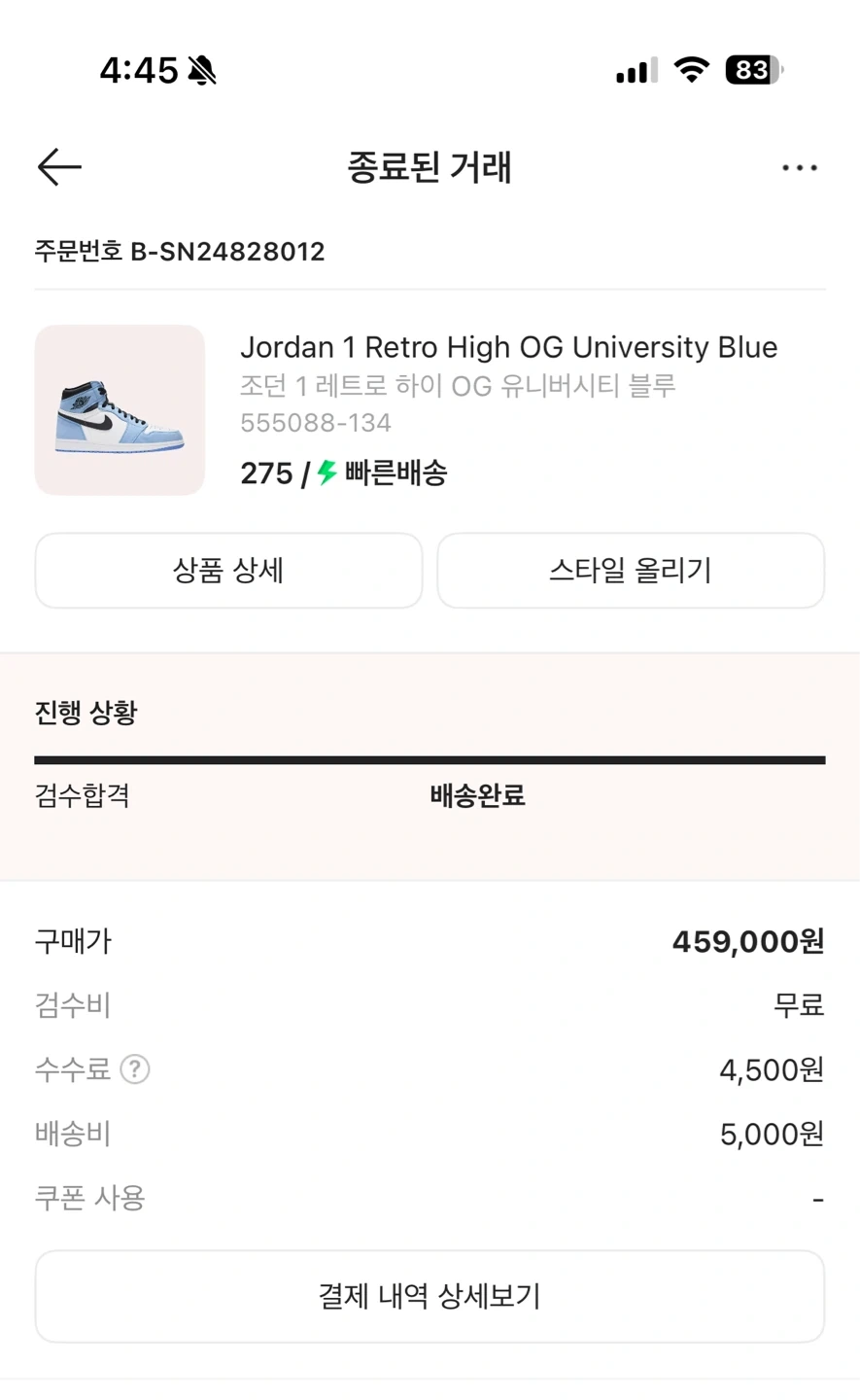
Task: Tap the back arrow icon
Action: (x=59, y=167)
